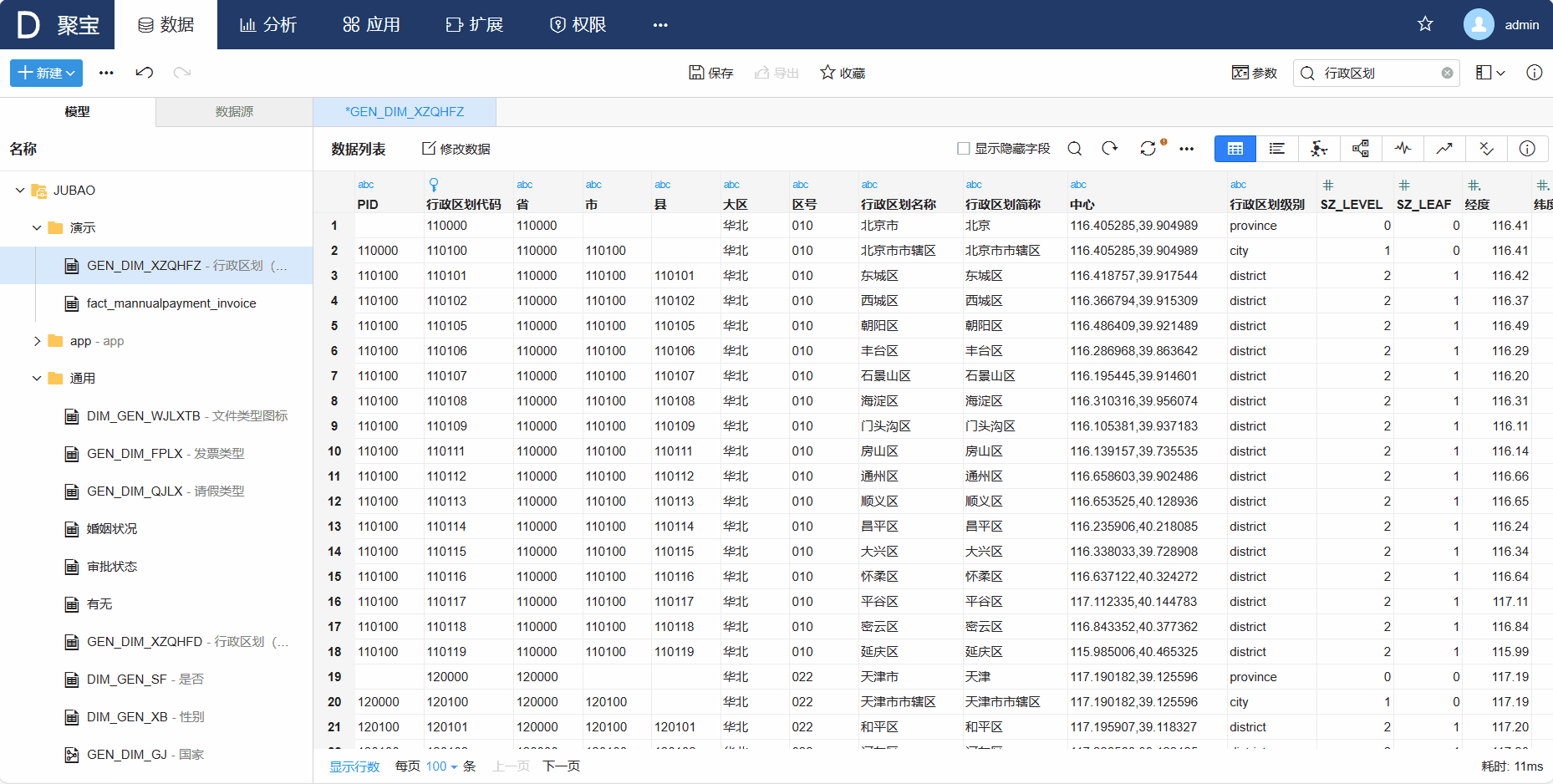Screen dimensions: 1553x784
Task: Open the 权限 top menu
Action: tap(578, 25)
